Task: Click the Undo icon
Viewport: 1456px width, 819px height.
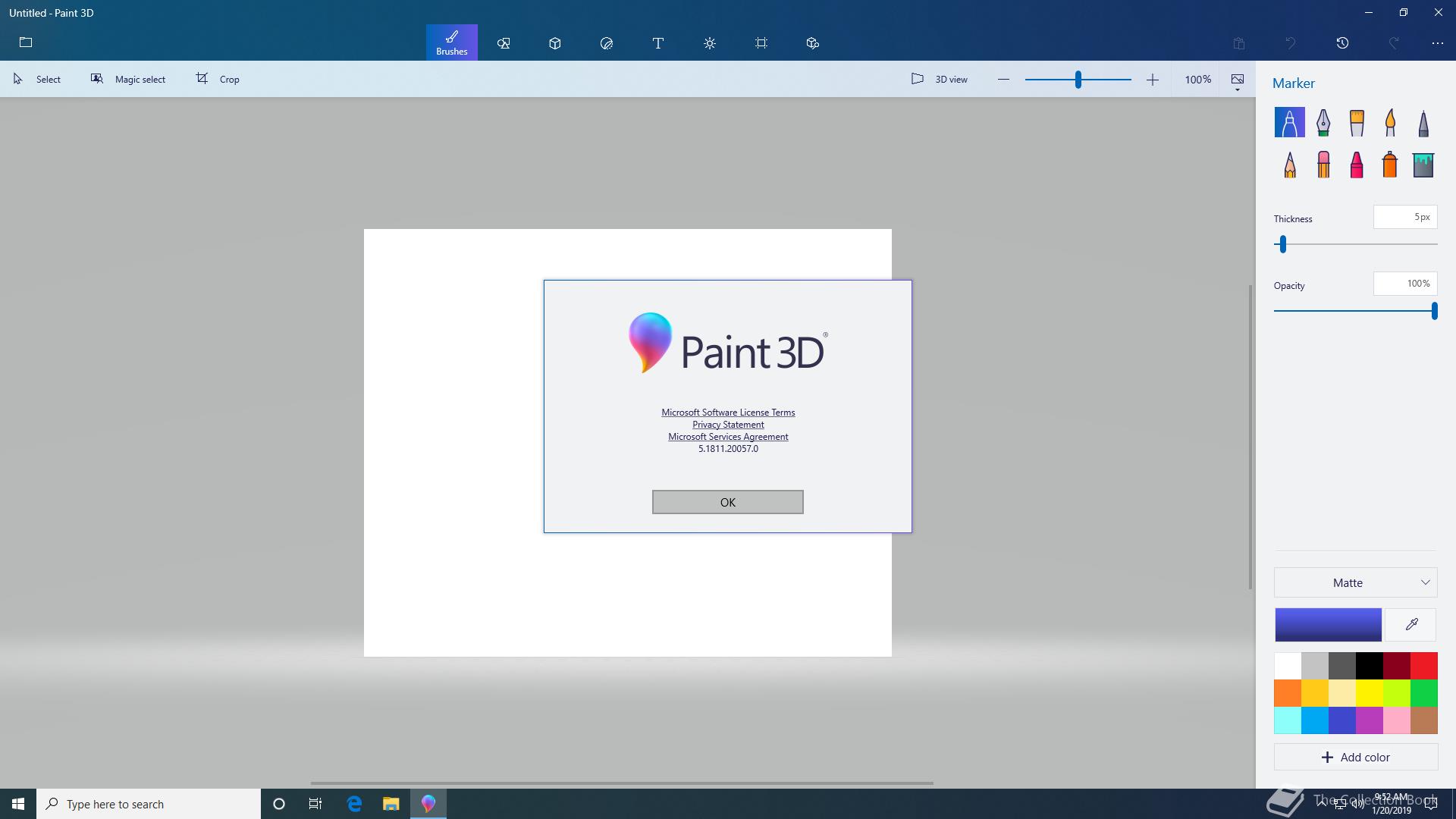Action: [x=1291, y=43]
